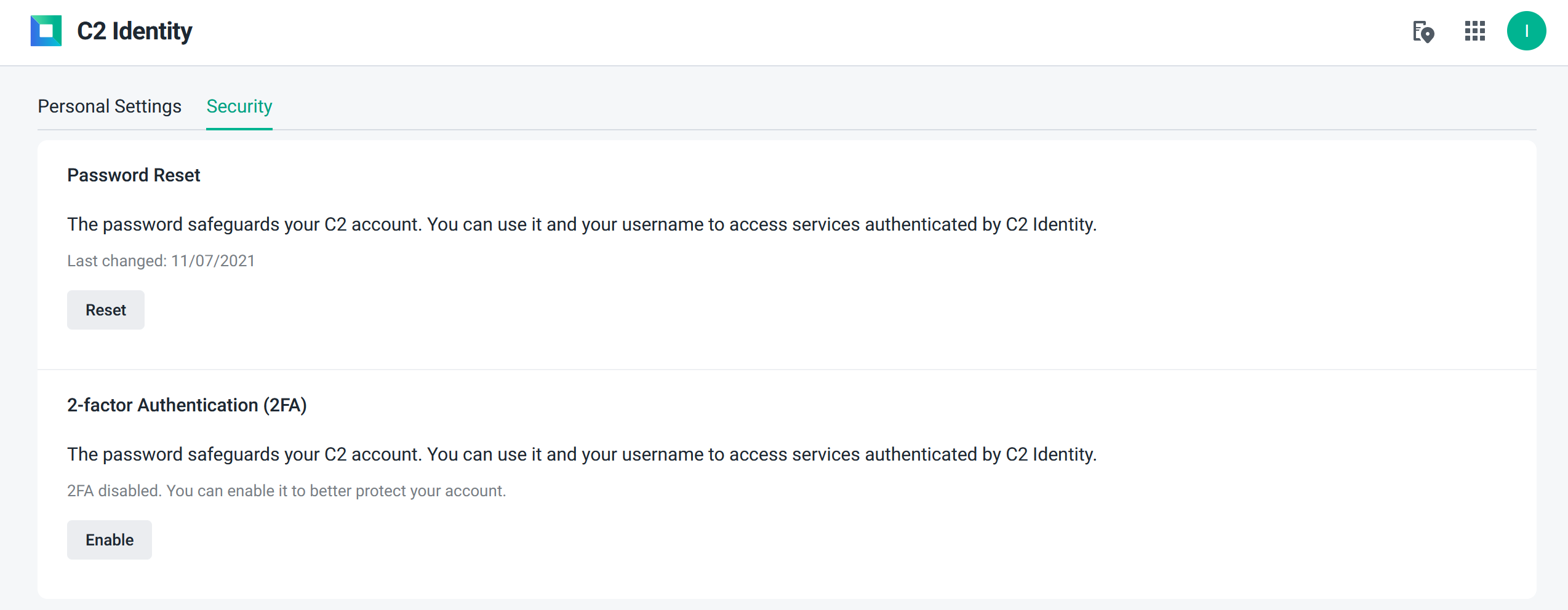The image size is (1568, 610).
Task: Click the 2-factor Authentication (2FA) heading
Action: click(187, 405)
